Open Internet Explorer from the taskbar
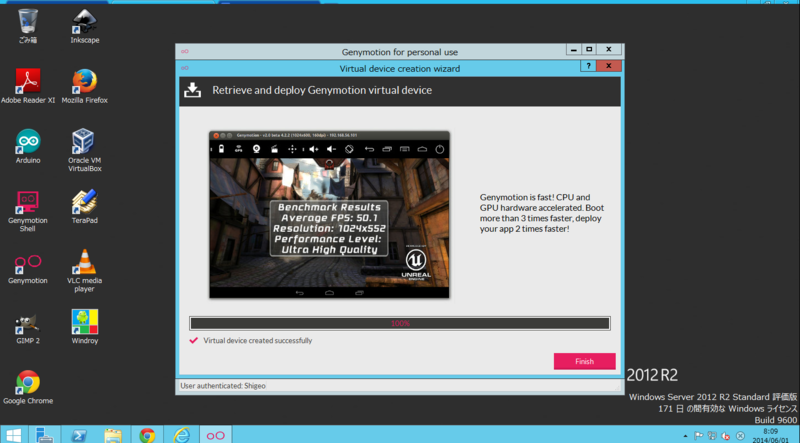Screen dimensions: 800x443 point(181,435)
